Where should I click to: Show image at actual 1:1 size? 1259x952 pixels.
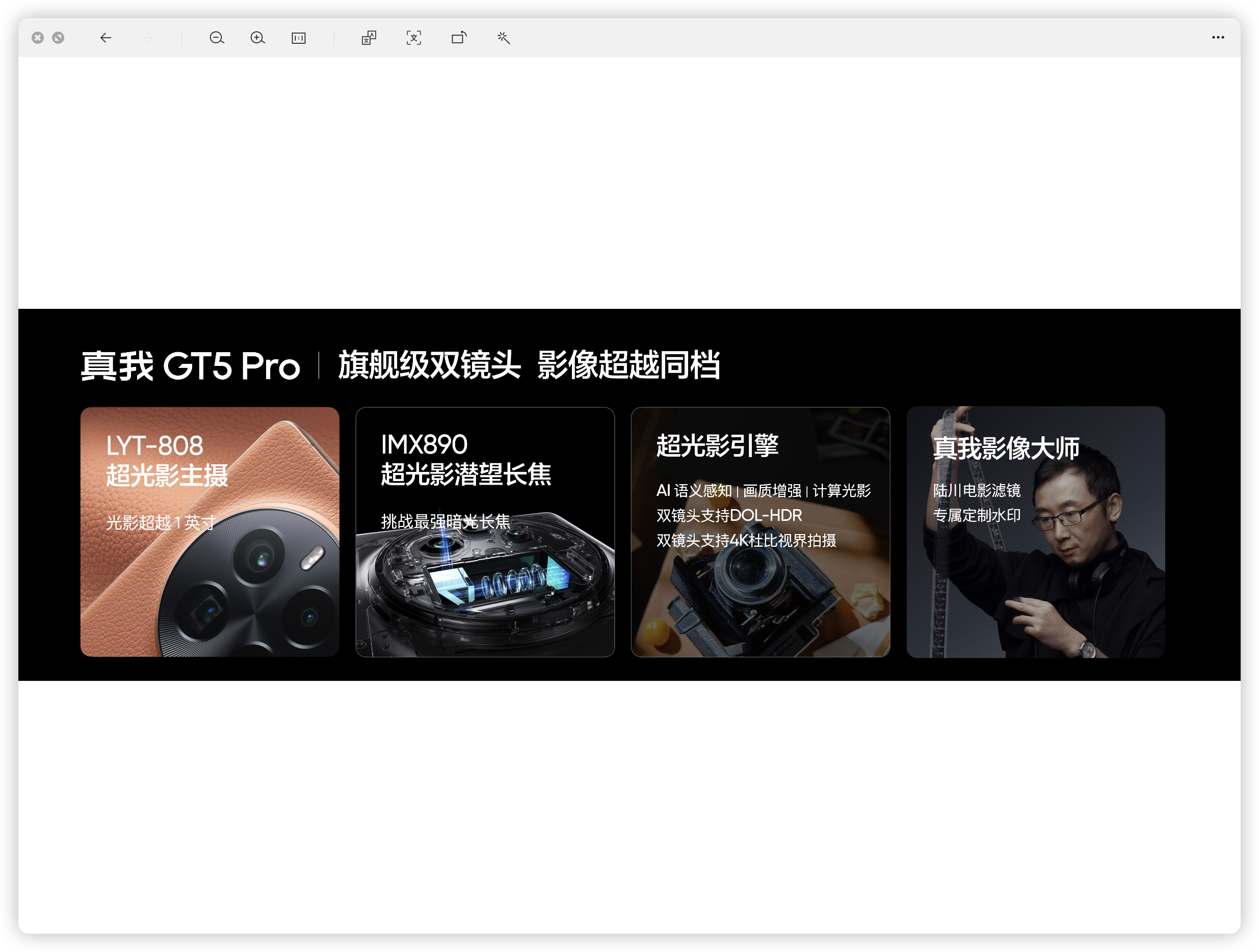click(x=299, y=38)
